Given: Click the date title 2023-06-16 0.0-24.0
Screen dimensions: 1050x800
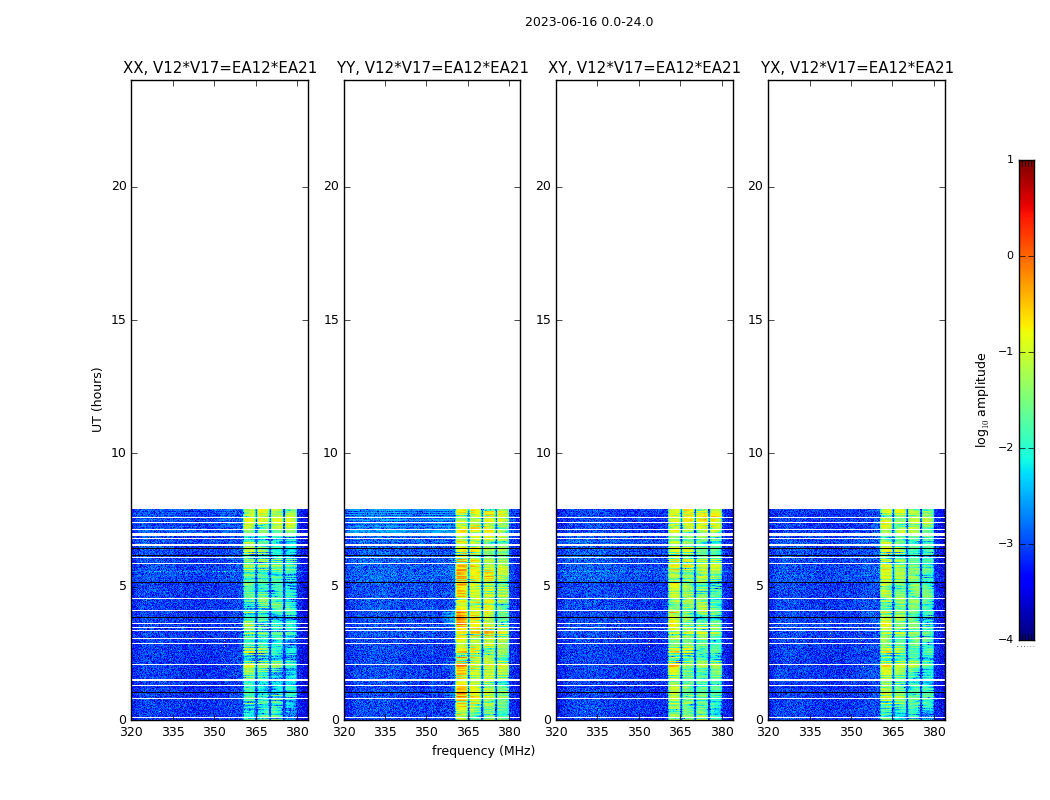Looking at the screenshot, I should [x=588, y=22].
